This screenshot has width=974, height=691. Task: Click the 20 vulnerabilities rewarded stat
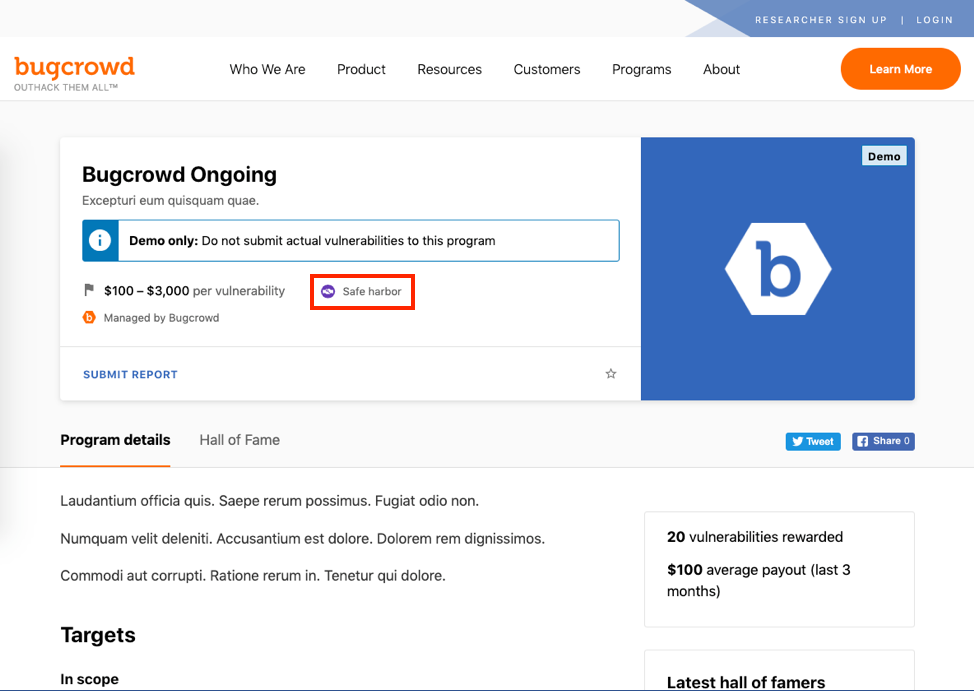[x=755, y=537]
